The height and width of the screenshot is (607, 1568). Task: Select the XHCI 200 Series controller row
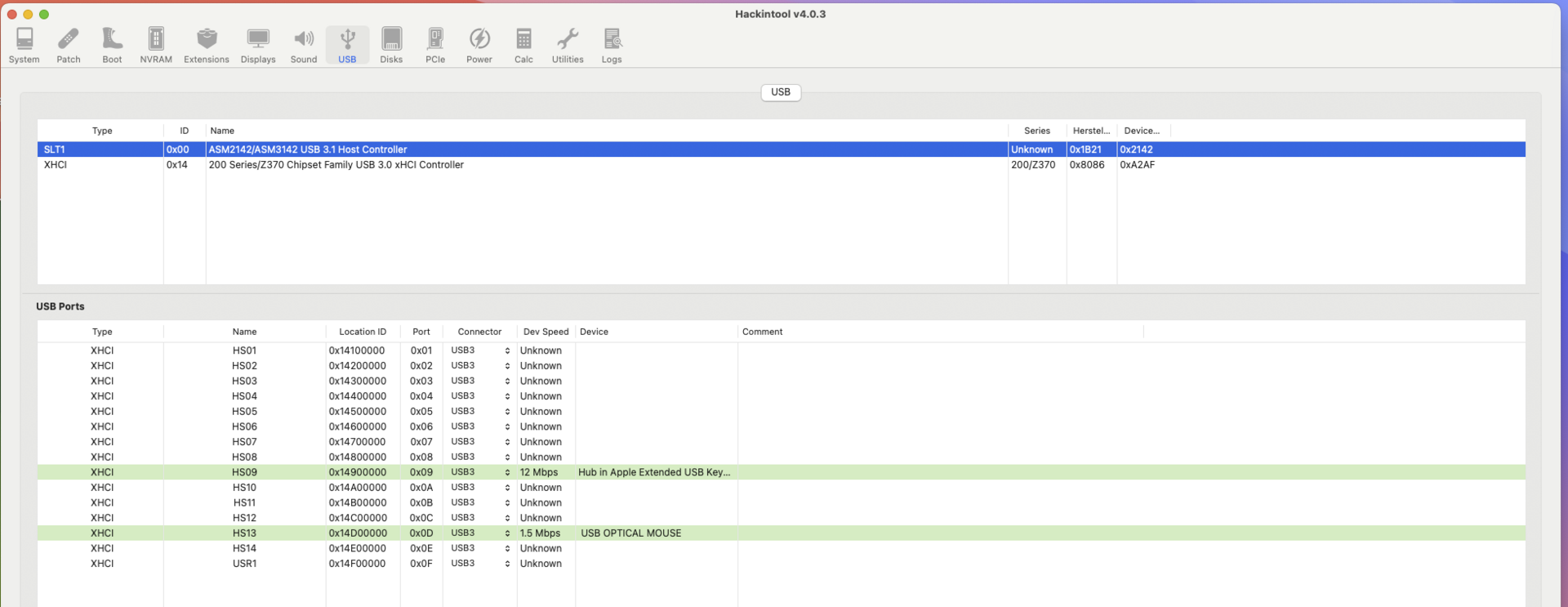pyautogui.click(x=336, y=165)
